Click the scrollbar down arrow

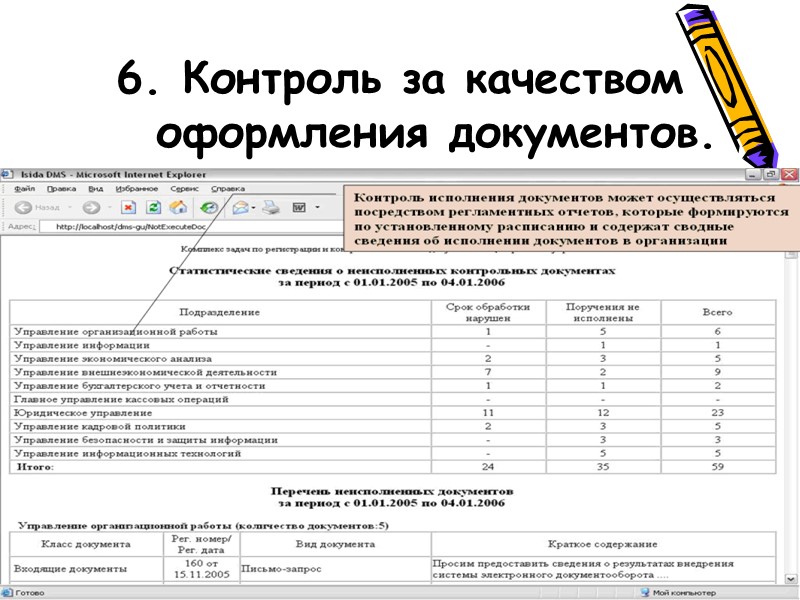[790, 579]
